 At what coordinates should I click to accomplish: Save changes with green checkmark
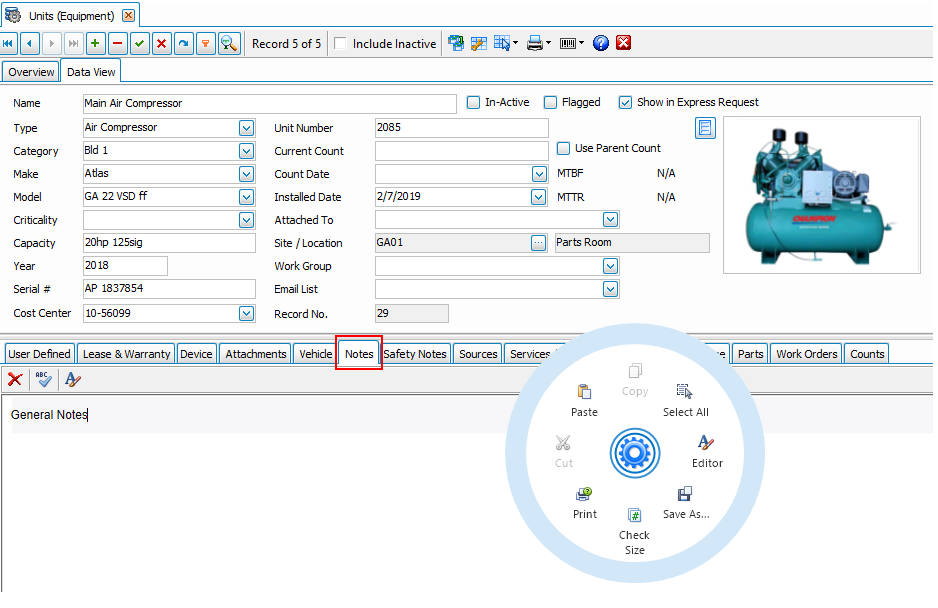pyautogui.click(x=139, y=44)
